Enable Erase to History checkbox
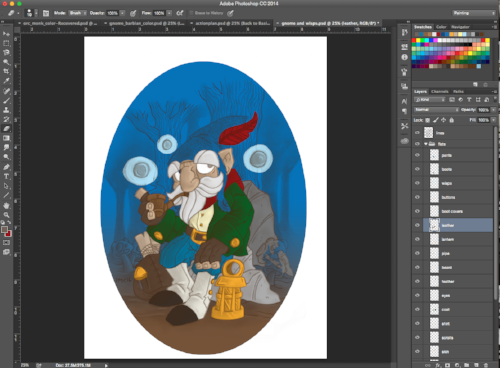This screenshot has width=500, height=368. point(191,13)
